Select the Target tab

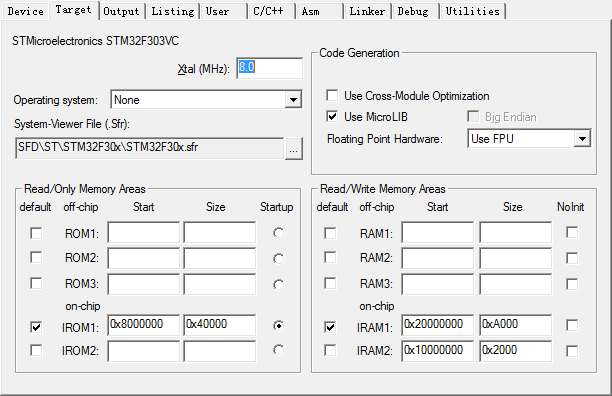(x=73, y=10)
